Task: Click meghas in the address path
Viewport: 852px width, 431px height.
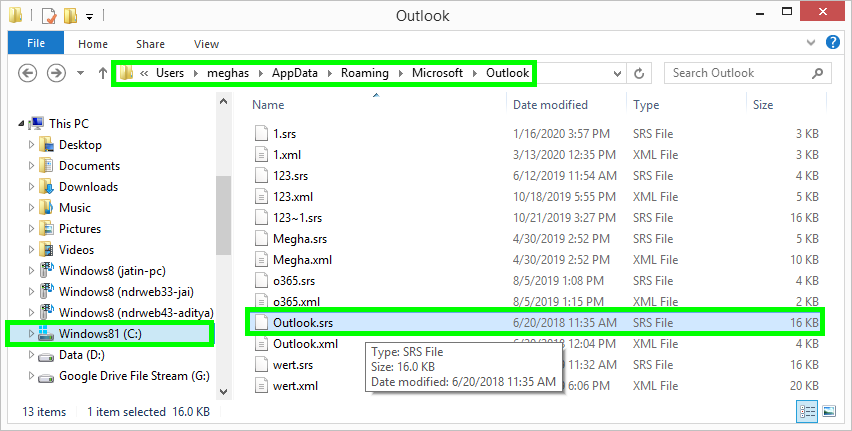Action: click(228, 73)
